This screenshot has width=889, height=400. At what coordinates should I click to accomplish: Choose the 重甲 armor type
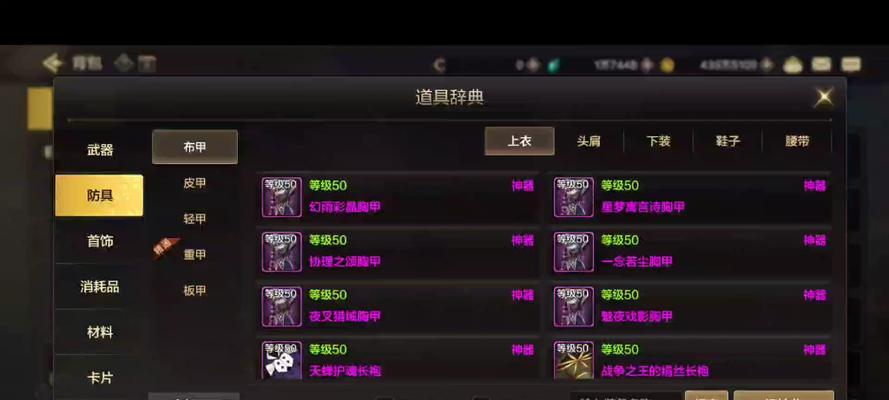coord(194,254)
